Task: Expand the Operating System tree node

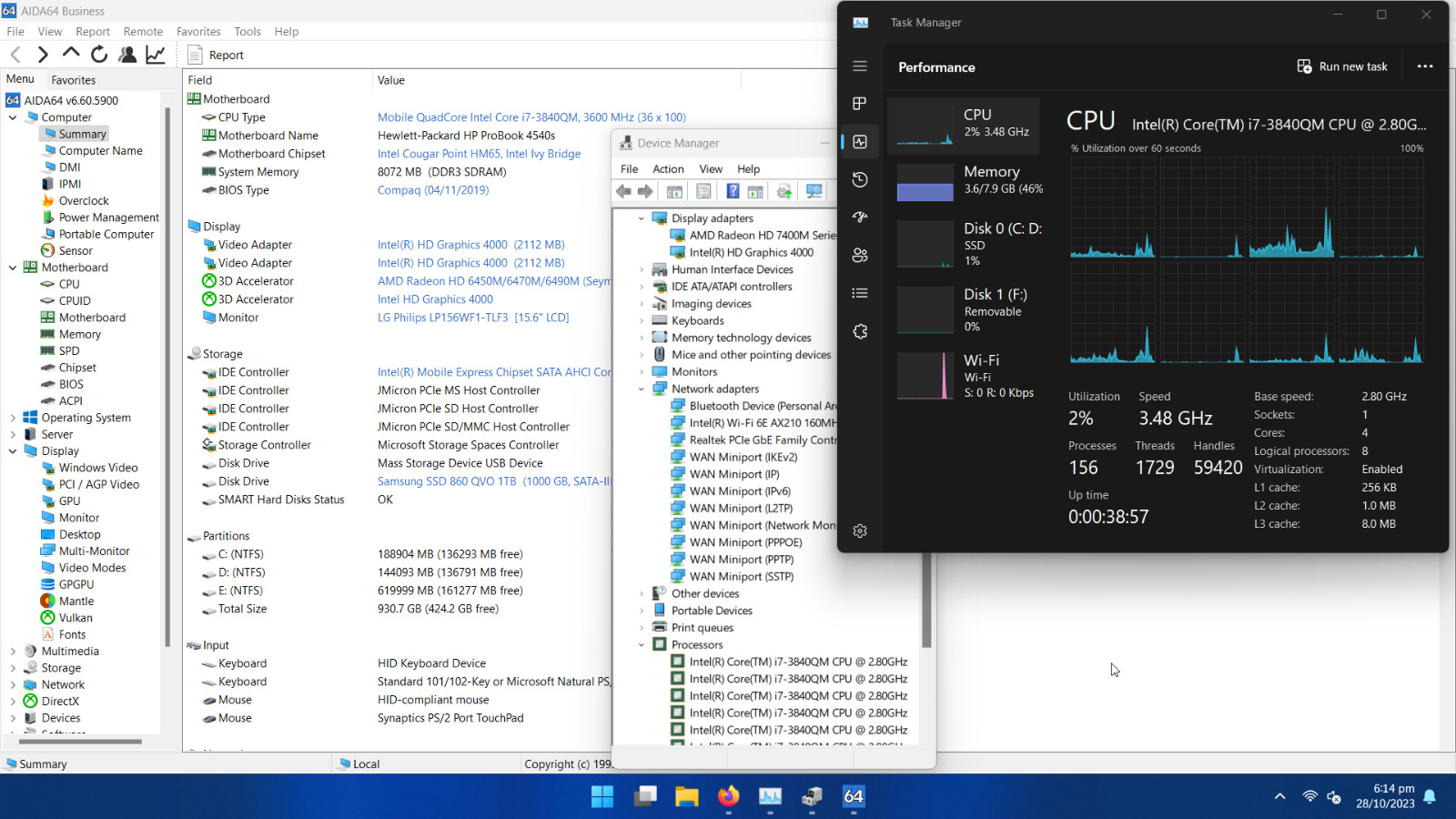Action: (13, 418)
